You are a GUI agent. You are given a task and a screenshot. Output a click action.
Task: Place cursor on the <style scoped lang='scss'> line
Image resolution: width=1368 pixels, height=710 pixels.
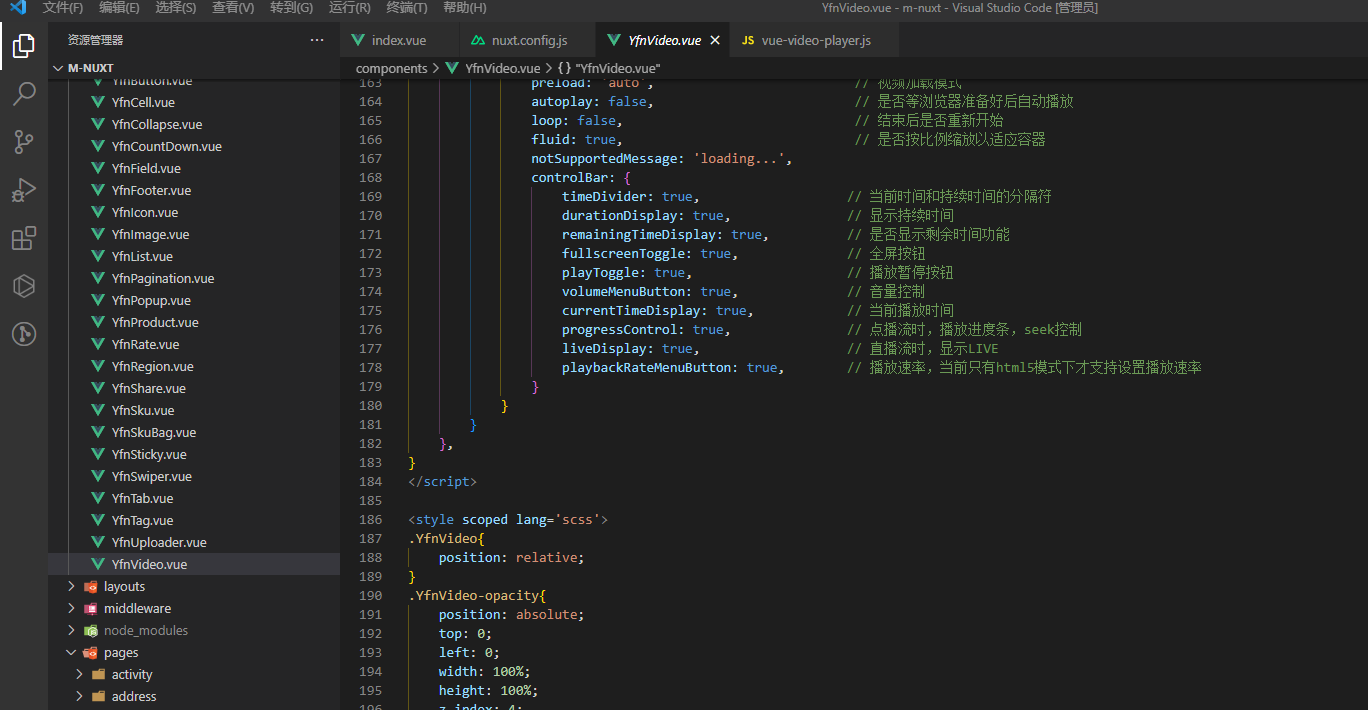508,520
